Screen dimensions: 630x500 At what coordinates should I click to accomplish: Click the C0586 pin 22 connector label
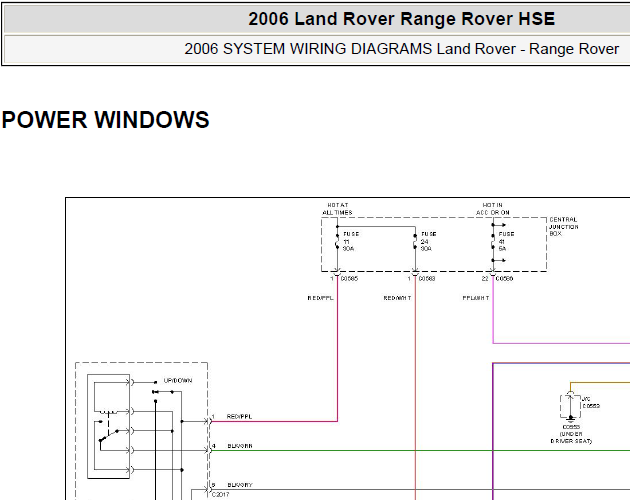[497, 279]
